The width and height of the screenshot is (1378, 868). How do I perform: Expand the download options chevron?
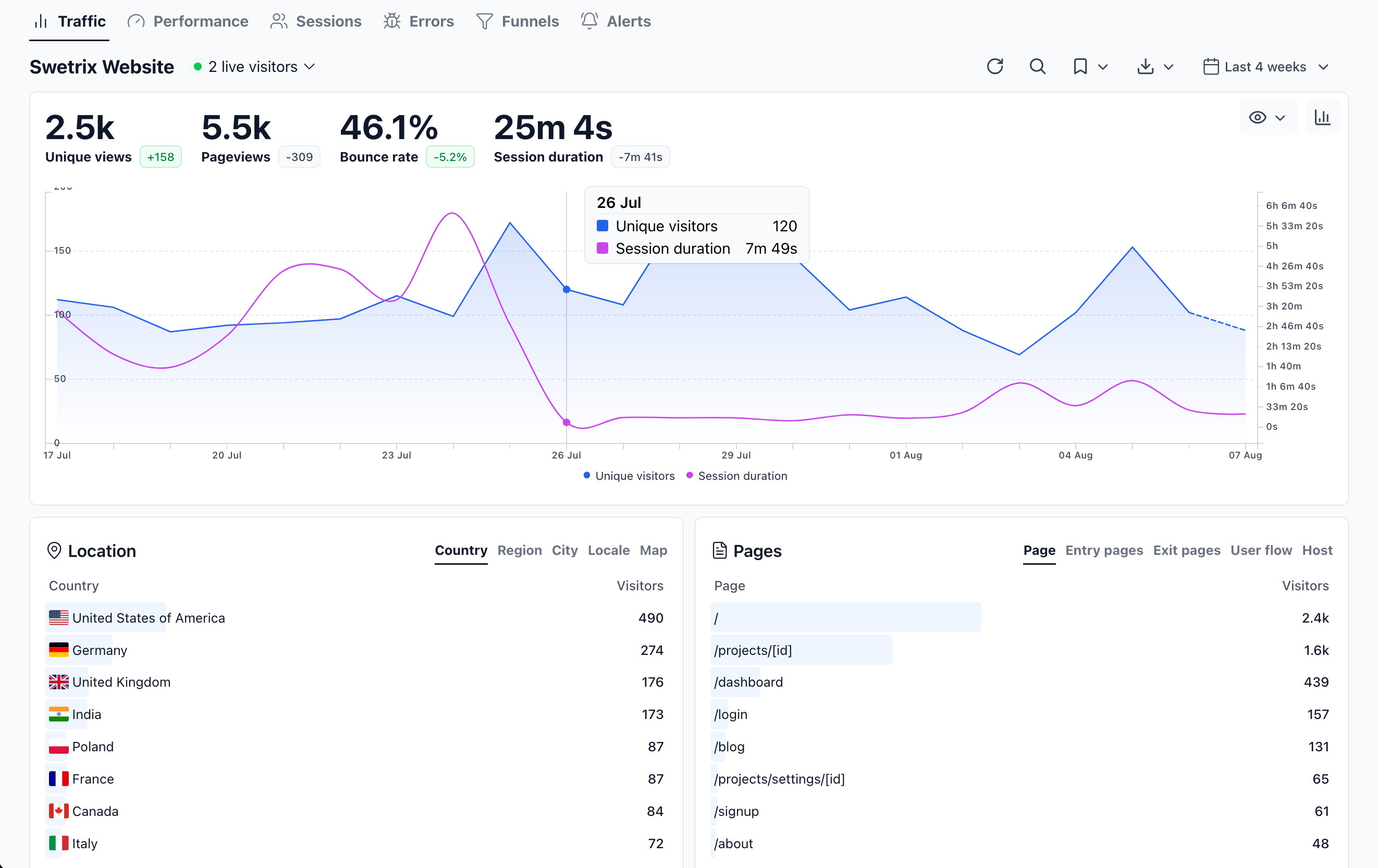coord(1168,66)
